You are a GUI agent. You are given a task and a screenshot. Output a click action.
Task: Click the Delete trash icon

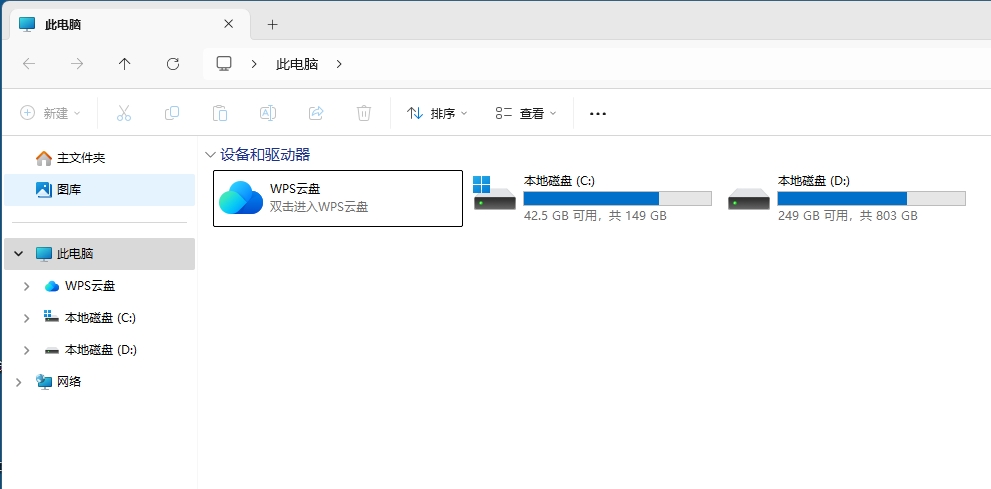point(364,113)
